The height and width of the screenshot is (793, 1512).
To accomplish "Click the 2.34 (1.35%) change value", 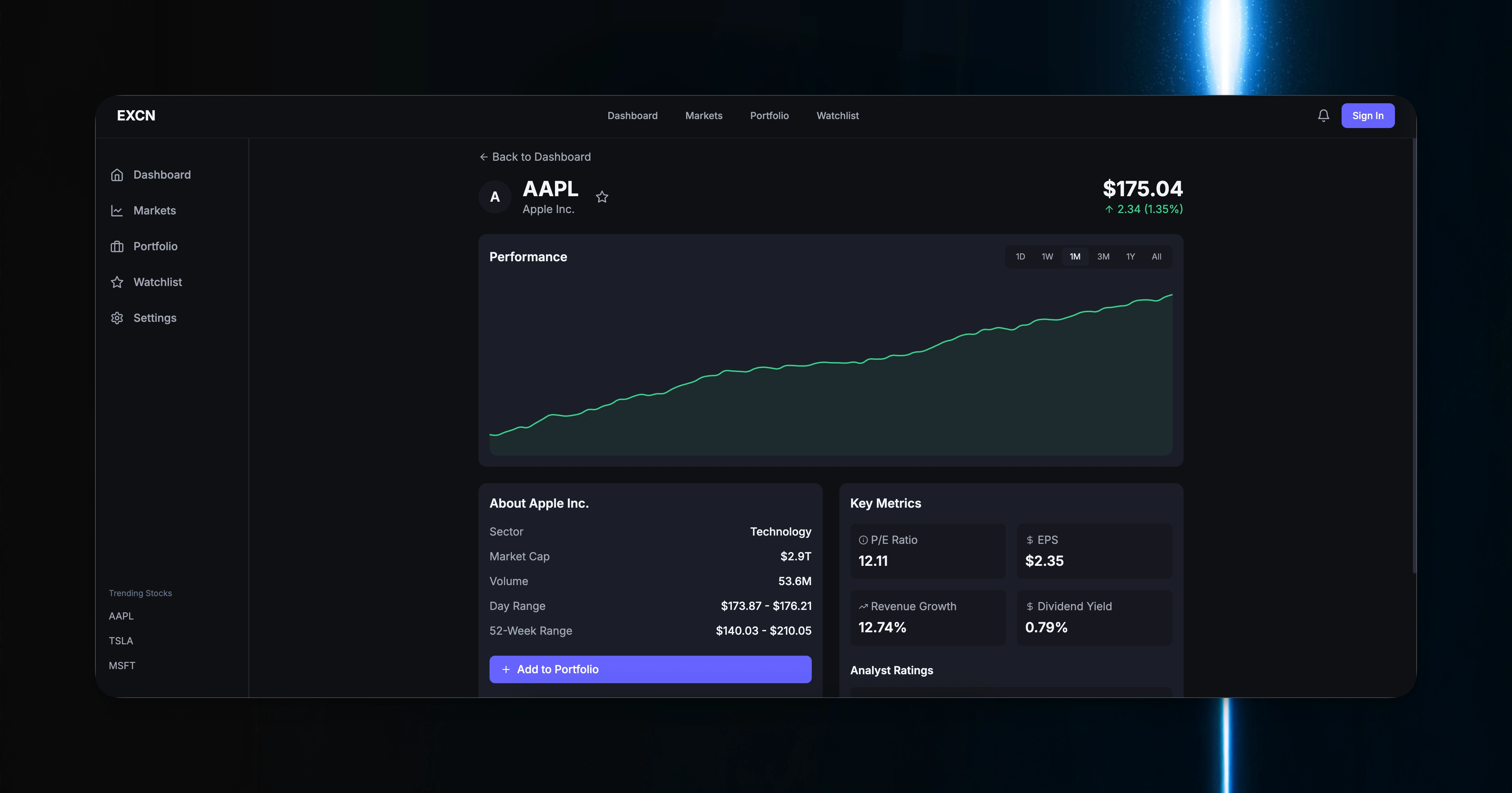I will (1150, 209).
